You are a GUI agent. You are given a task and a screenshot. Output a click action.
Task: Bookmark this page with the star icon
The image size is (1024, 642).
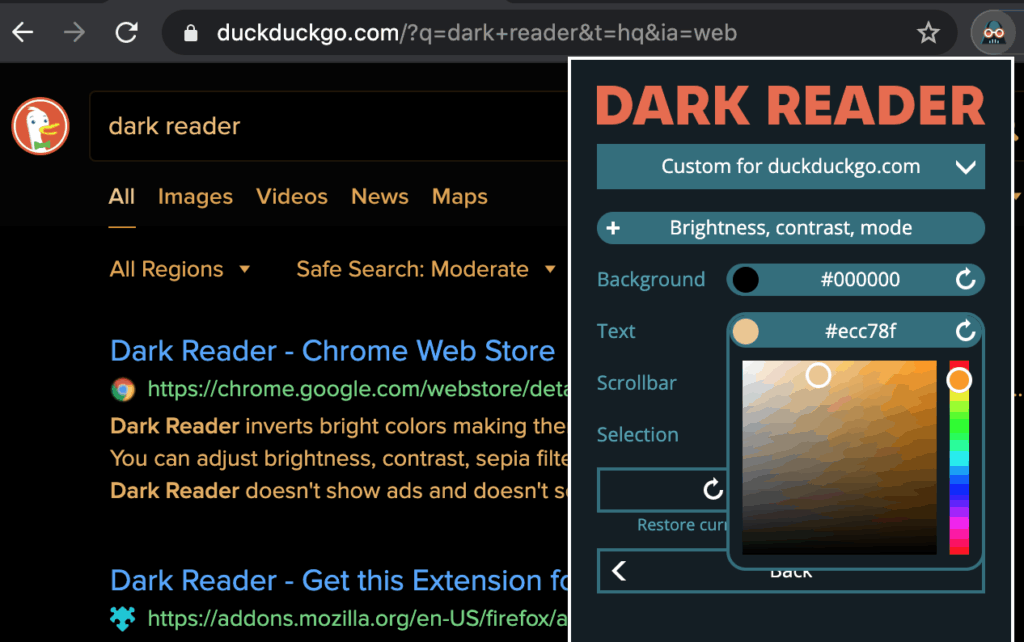coord(928,32)
